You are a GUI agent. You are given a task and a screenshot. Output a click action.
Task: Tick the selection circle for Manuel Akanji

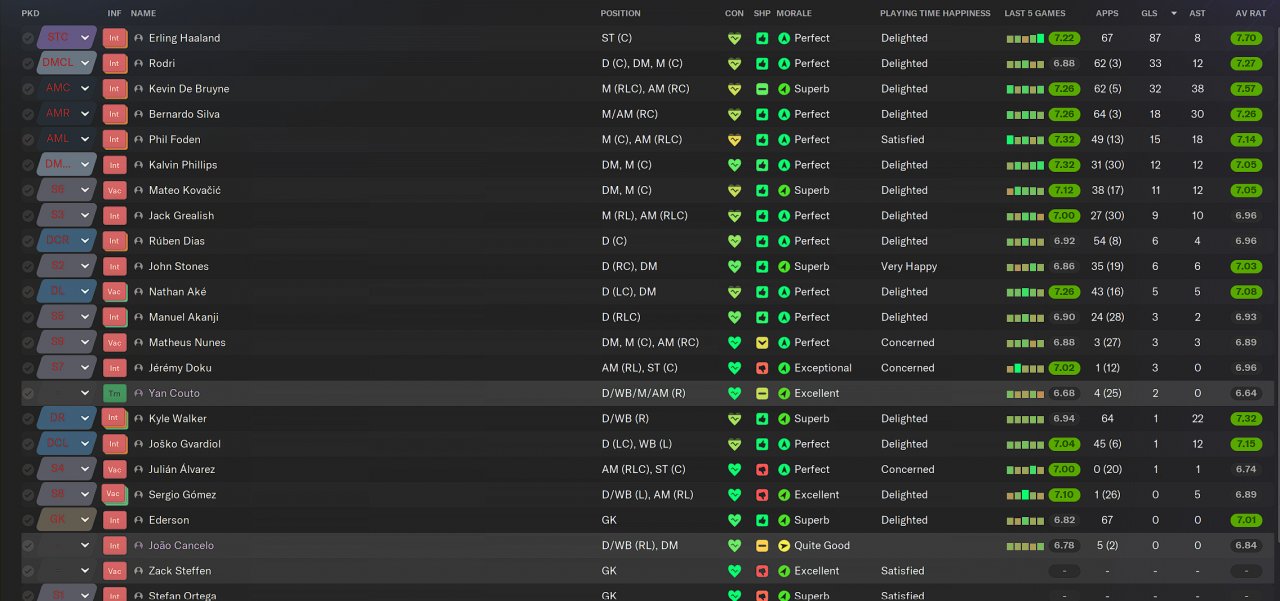(x=28, y=317)
